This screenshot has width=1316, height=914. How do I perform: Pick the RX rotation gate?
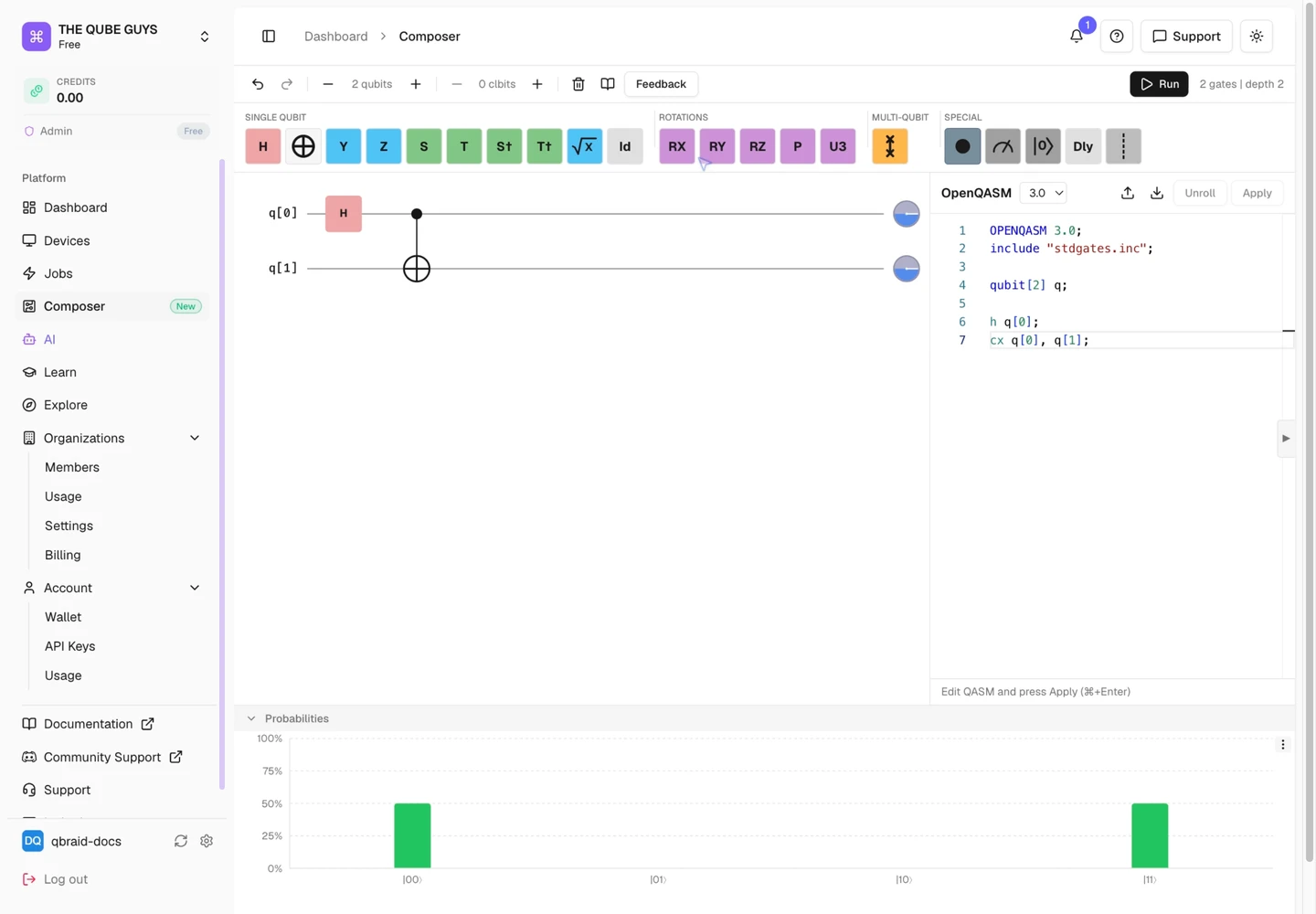[x=677, y=146]
